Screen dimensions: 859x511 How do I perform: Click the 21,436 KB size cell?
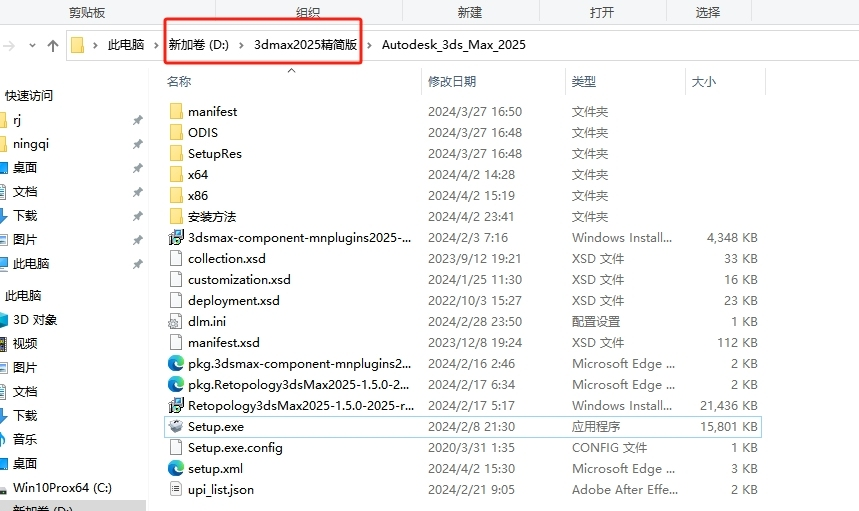click(x=729, y=405)
